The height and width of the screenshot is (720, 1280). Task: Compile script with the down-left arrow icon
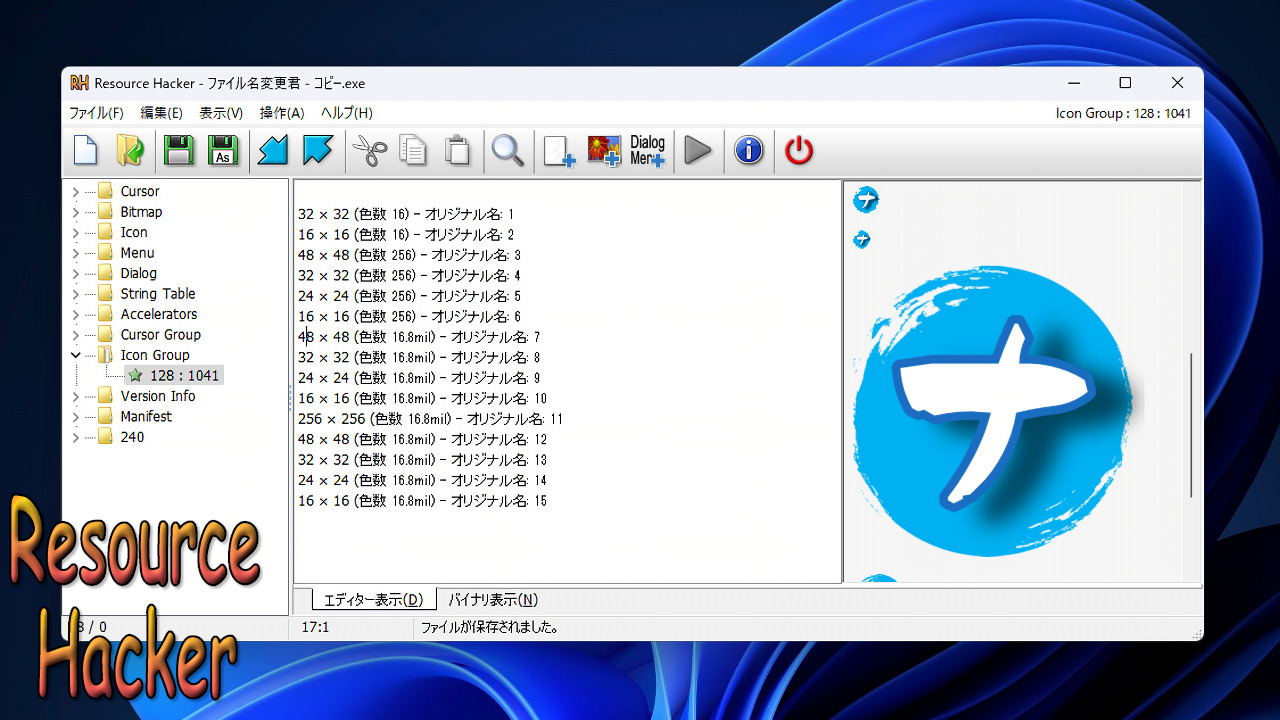272,151
